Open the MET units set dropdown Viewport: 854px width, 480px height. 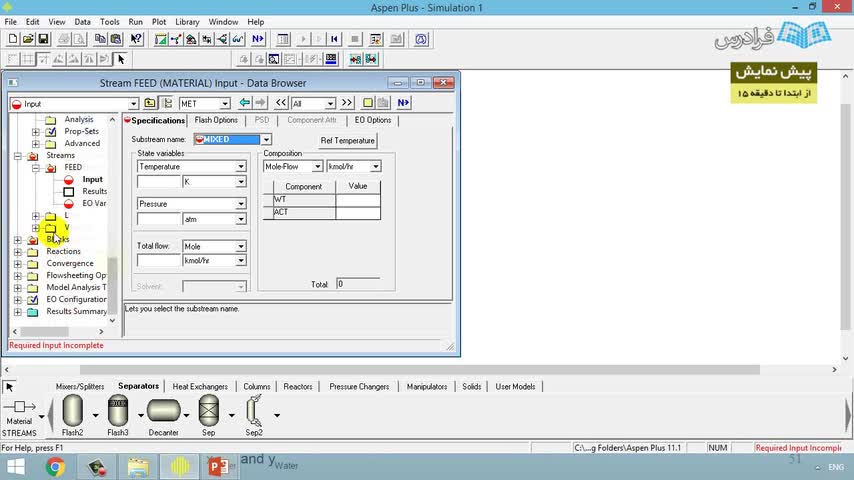coord(224,104)
